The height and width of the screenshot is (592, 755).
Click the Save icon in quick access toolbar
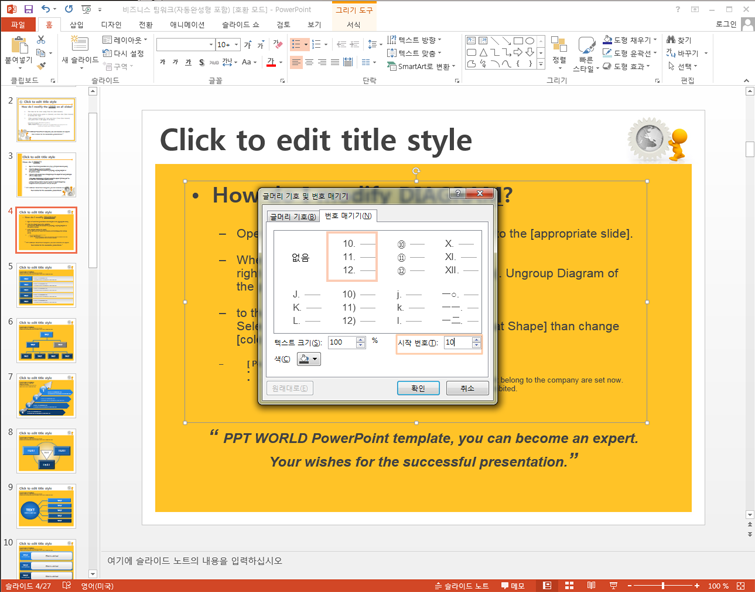(x=28, y=9)
